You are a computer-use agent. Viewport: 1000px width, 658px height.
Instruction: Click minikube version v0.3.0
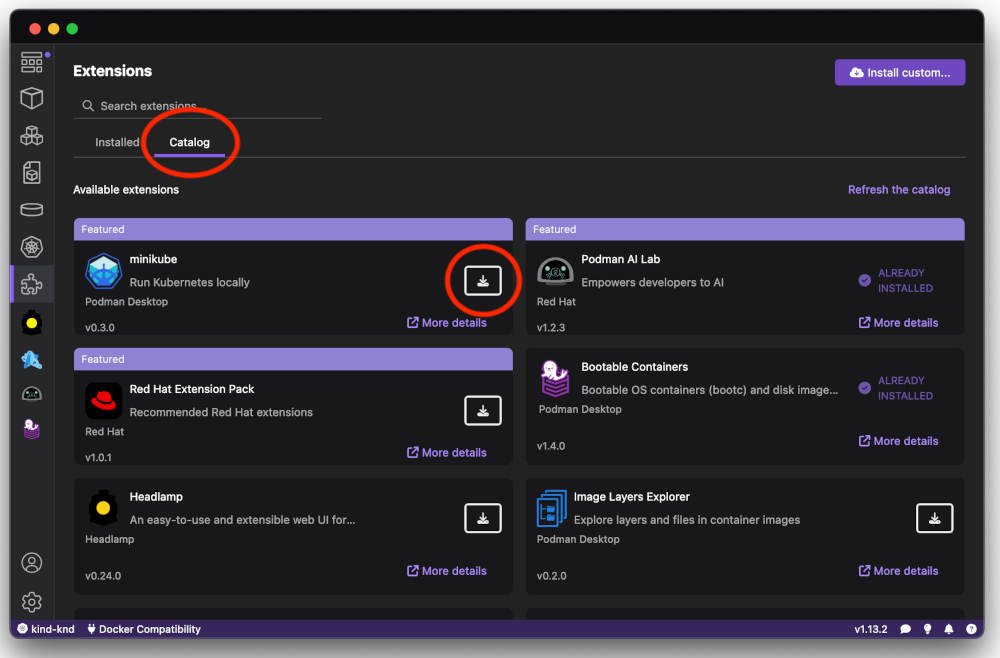(100, 328)
